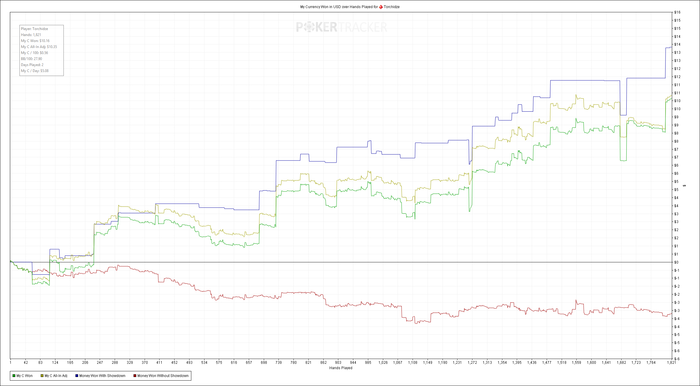Click the '411' tick on the x-axis

click(159, 363)
